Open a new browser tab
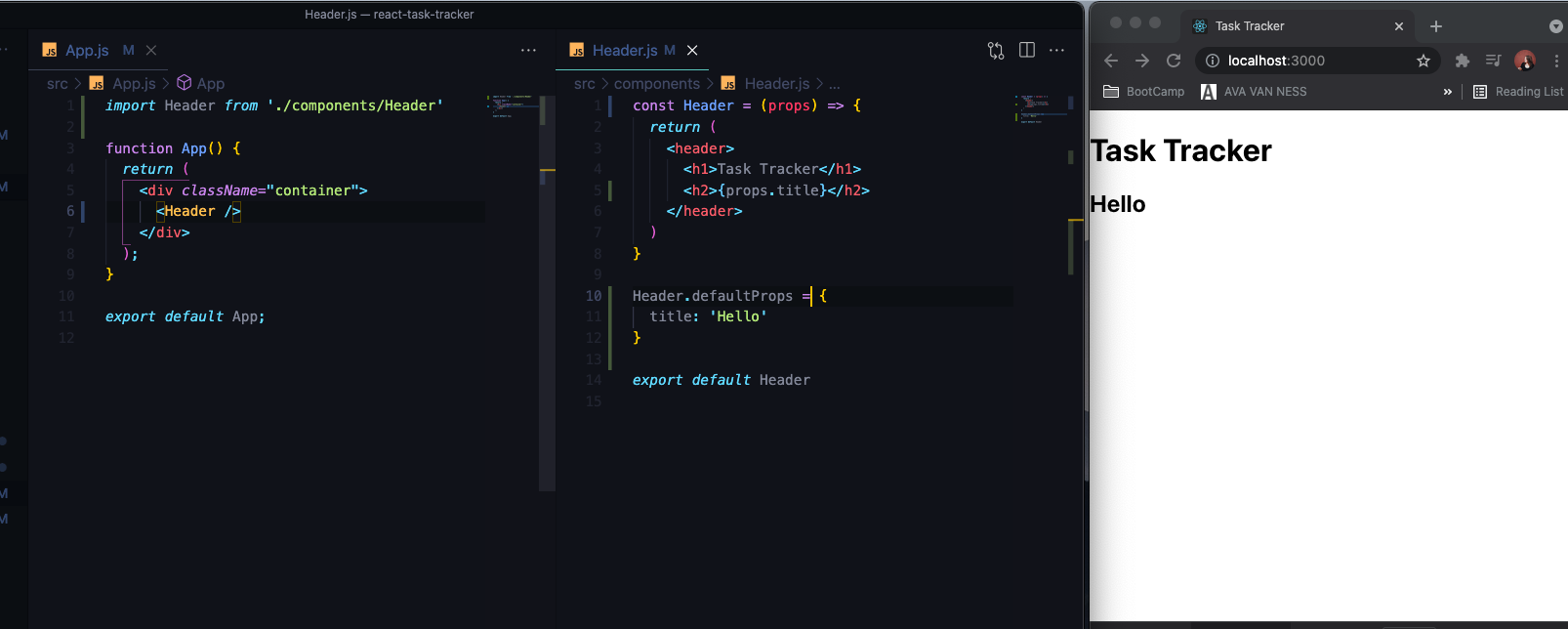Screen dimensions: 1568x629 pyautogui.click(x=1436, y=26)
